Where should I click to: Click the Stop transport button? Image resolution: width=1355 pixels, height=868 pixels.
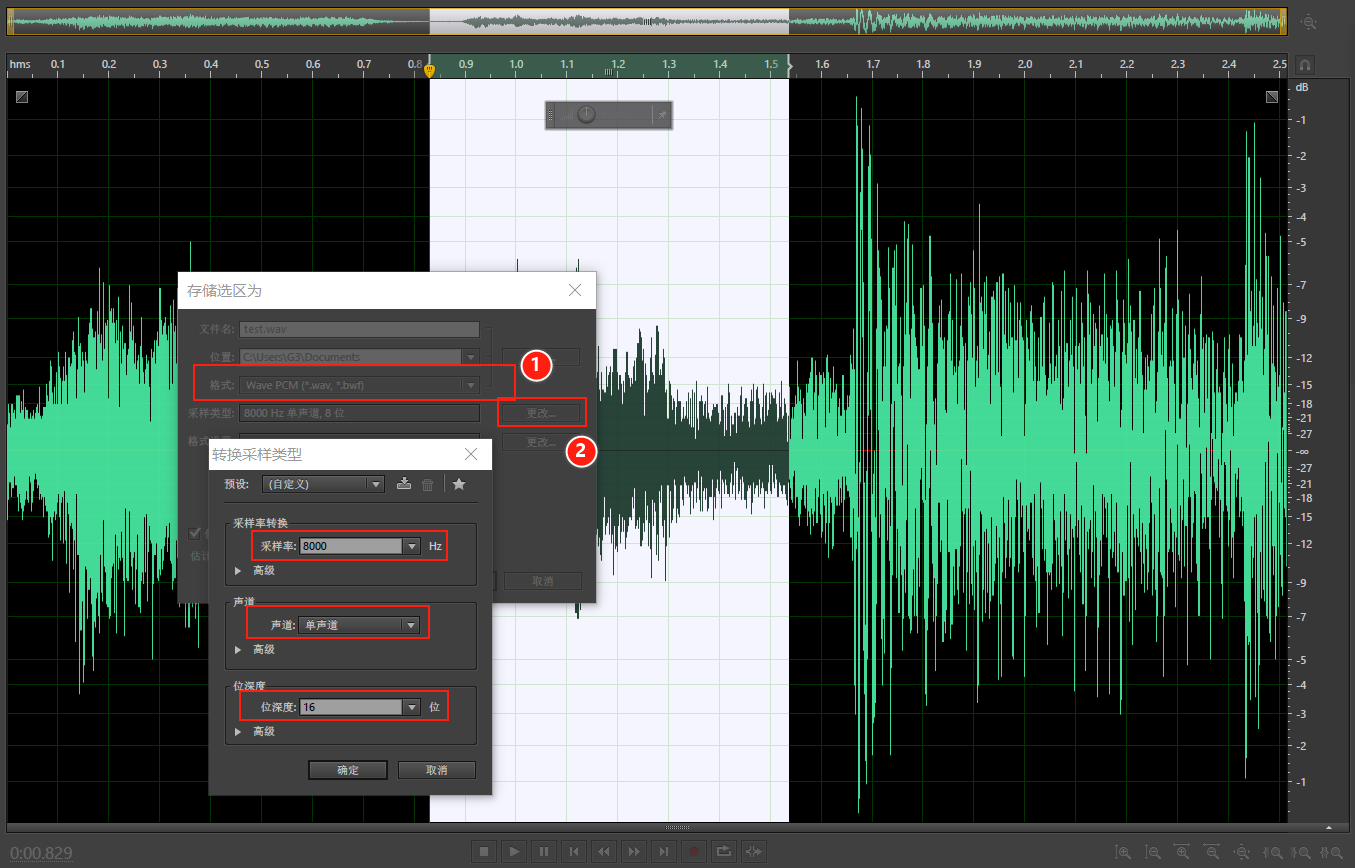pyautogui.click(x=484, y=851)
